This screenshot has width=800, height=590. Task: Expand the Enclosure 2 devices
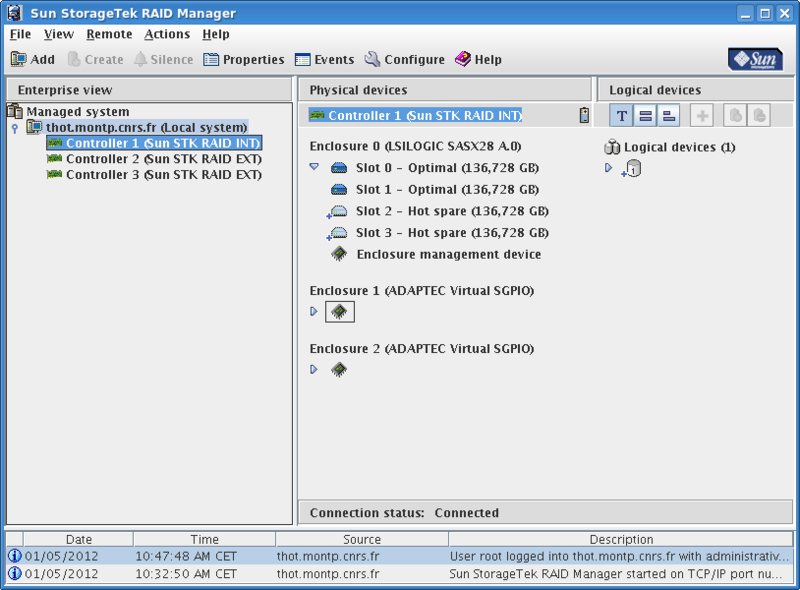point(314,369)
